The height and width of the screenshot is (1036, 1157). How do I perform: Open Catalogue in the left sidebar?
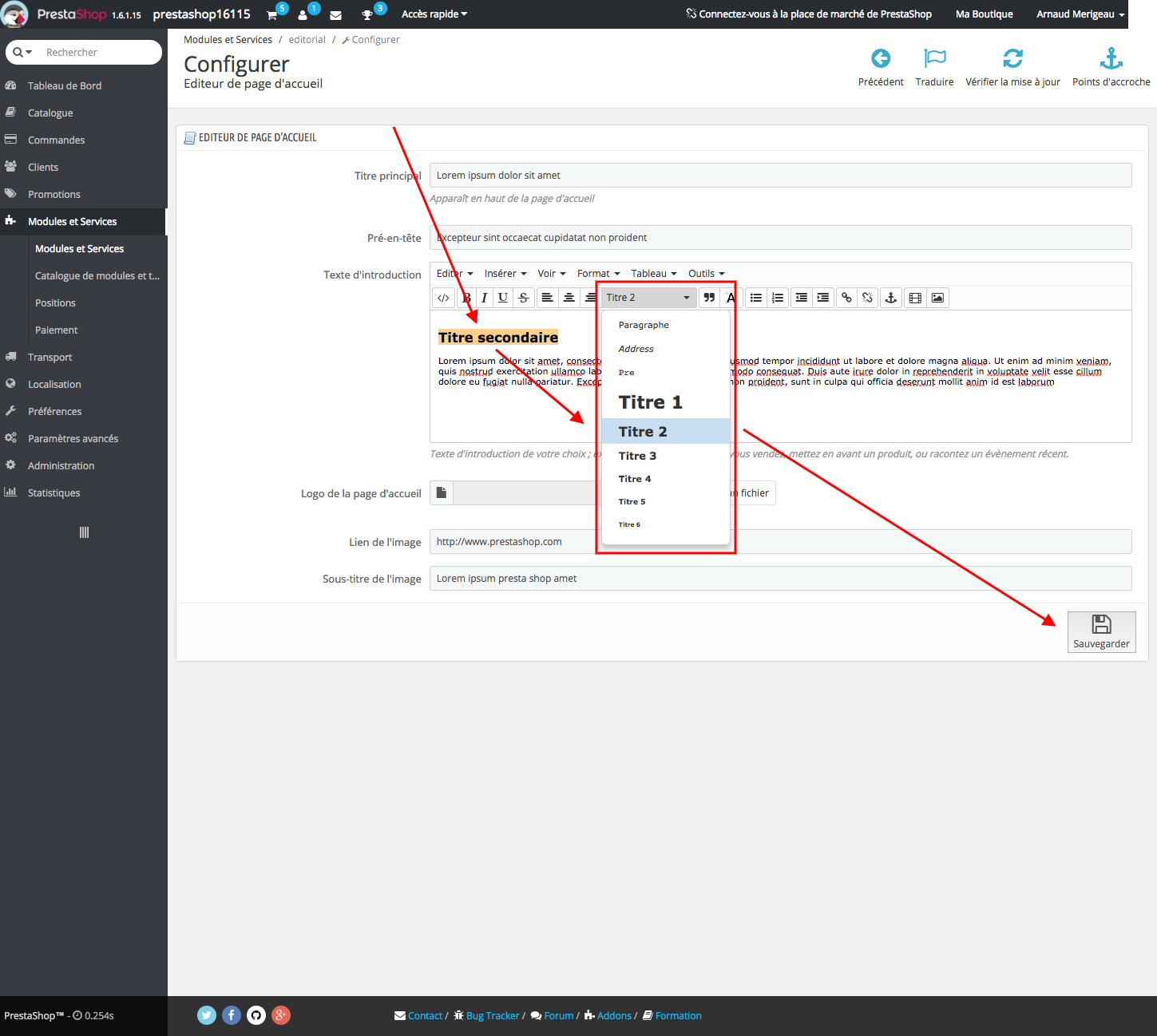50,113
